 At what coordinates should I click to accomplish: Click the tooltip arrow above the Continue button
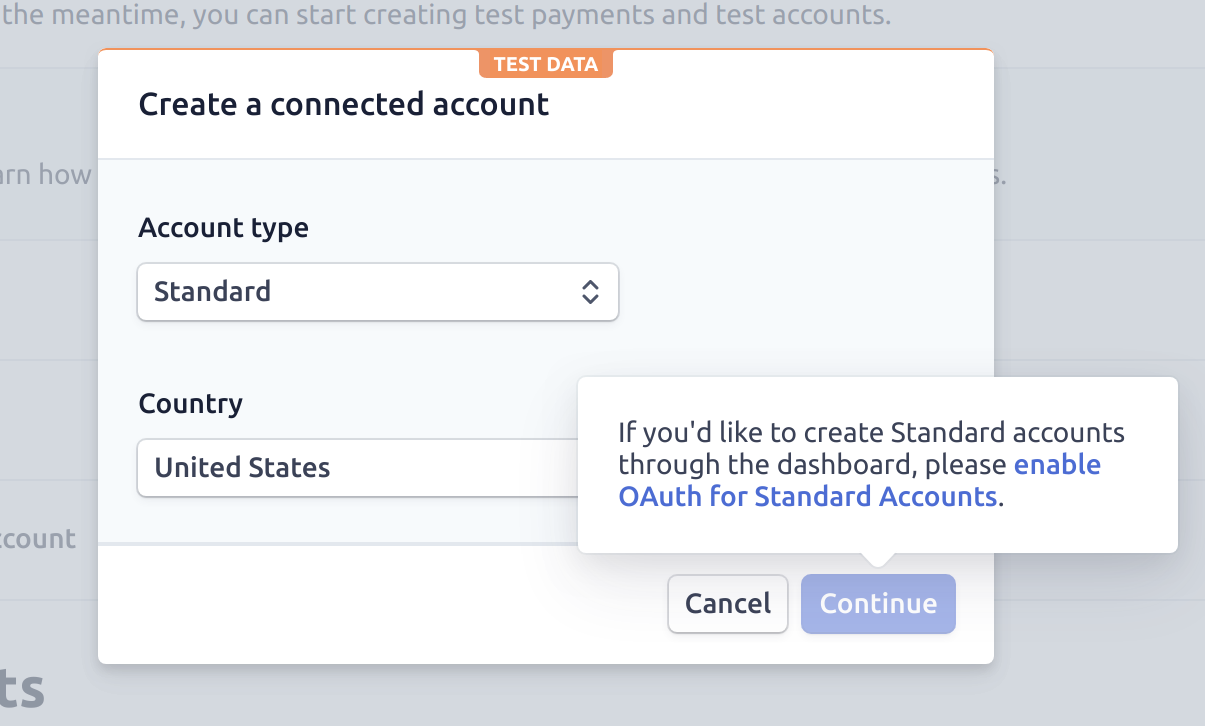point(877,559)
